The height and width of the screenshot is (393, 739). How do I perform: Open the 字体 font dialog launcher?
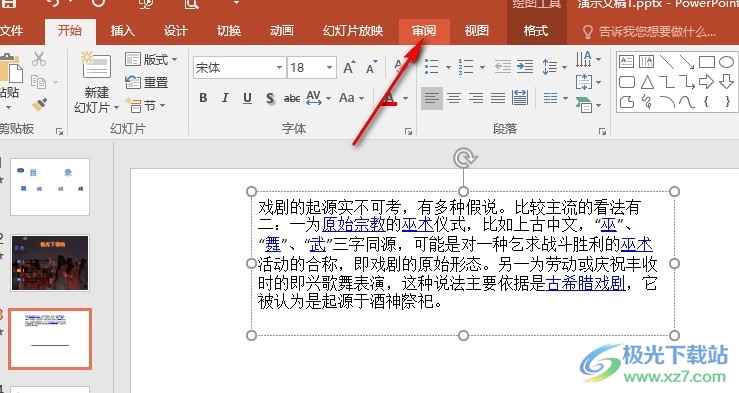(x=409, y=131)
